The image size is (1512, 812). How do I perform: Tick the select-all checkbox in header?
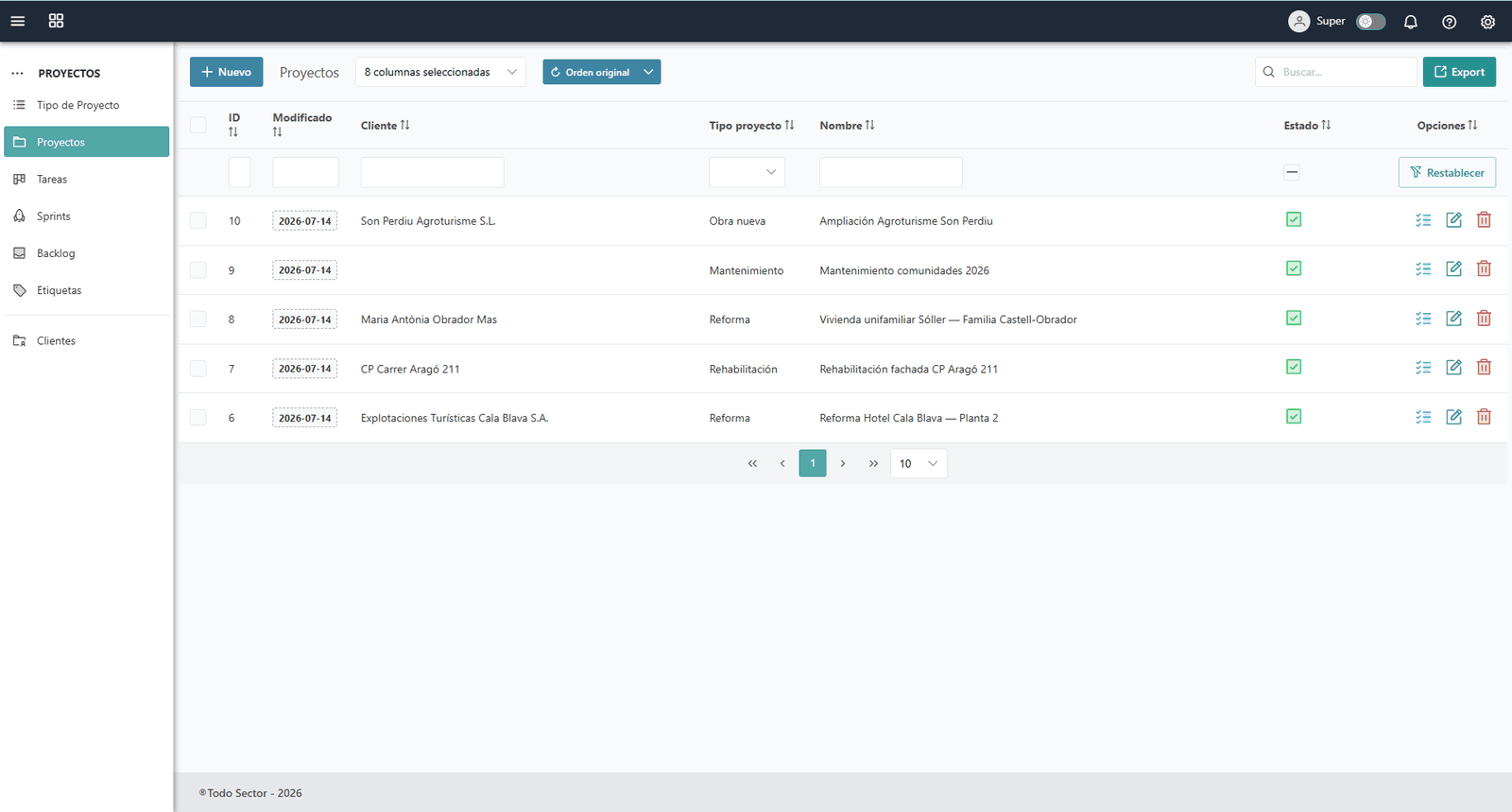198,125
